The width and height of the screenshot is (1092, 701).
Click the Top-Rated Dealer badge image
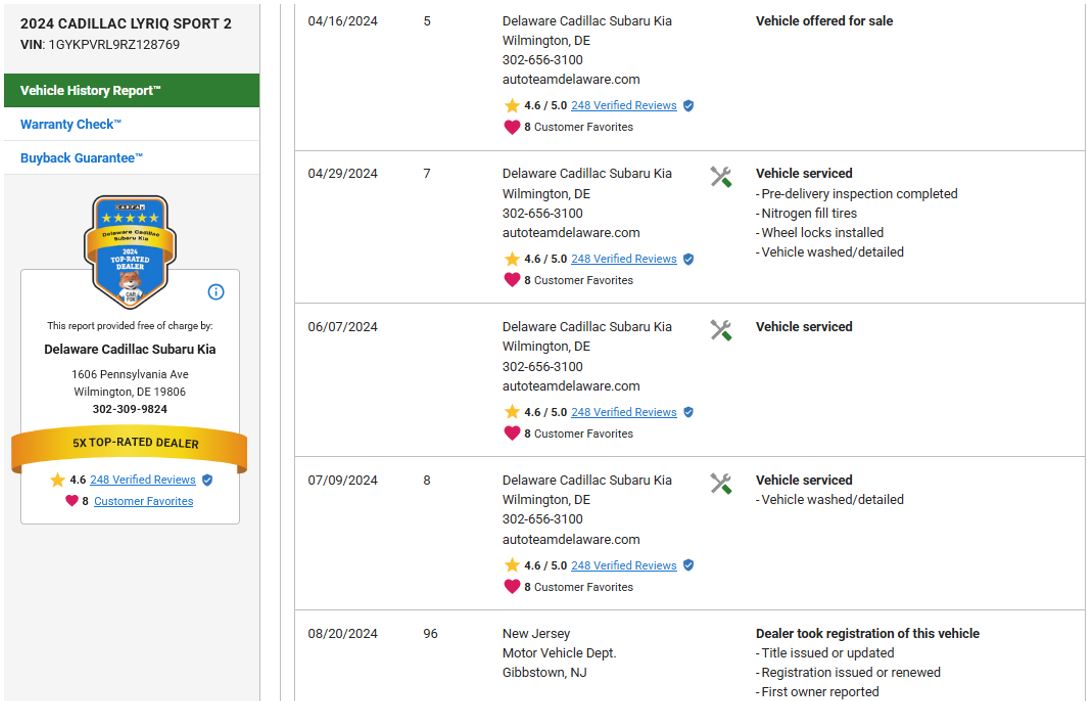130,251
